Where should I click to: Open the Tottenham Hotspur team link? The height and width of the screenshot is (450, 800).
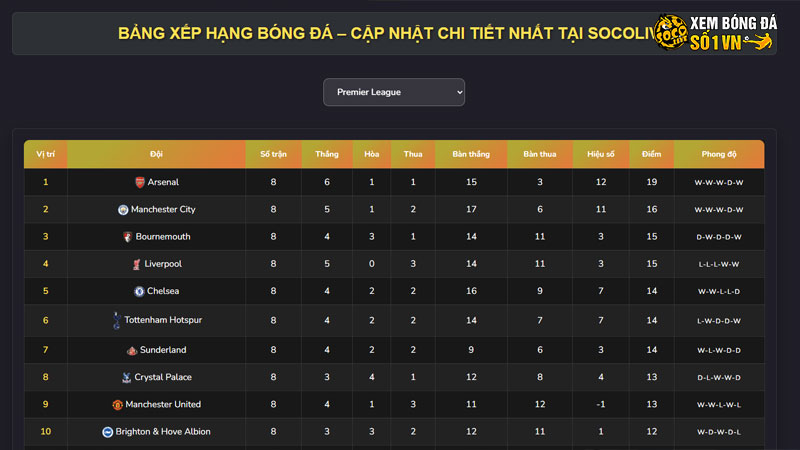pos(164,320)
